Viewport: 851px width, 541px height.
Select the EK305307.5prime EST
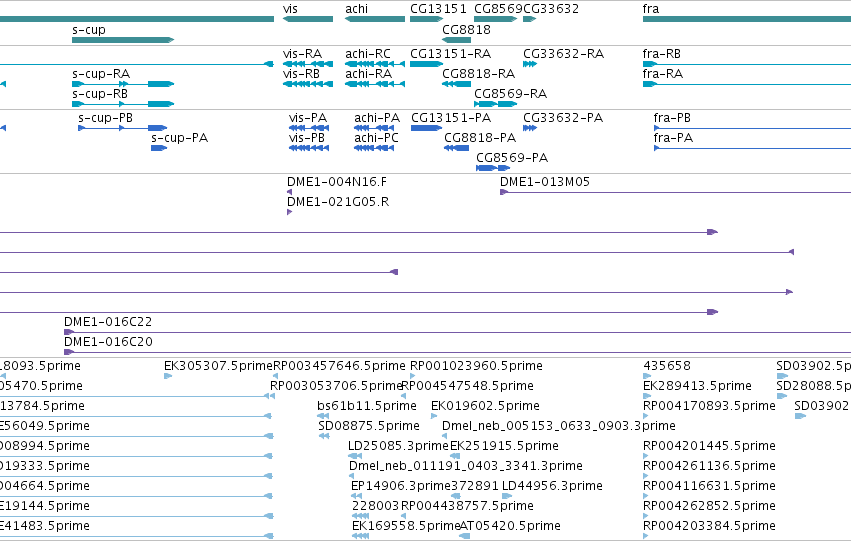[x=168, y=376]
